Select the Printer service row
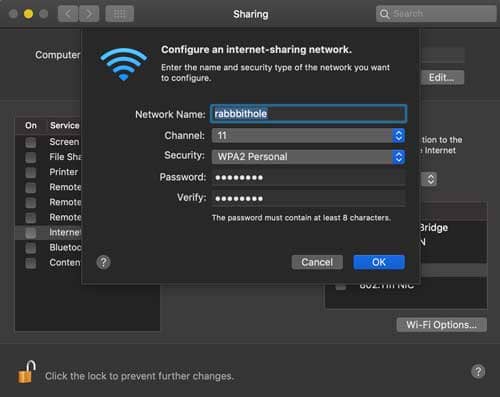Screen dimensions: 500x397 coord(48,172)
